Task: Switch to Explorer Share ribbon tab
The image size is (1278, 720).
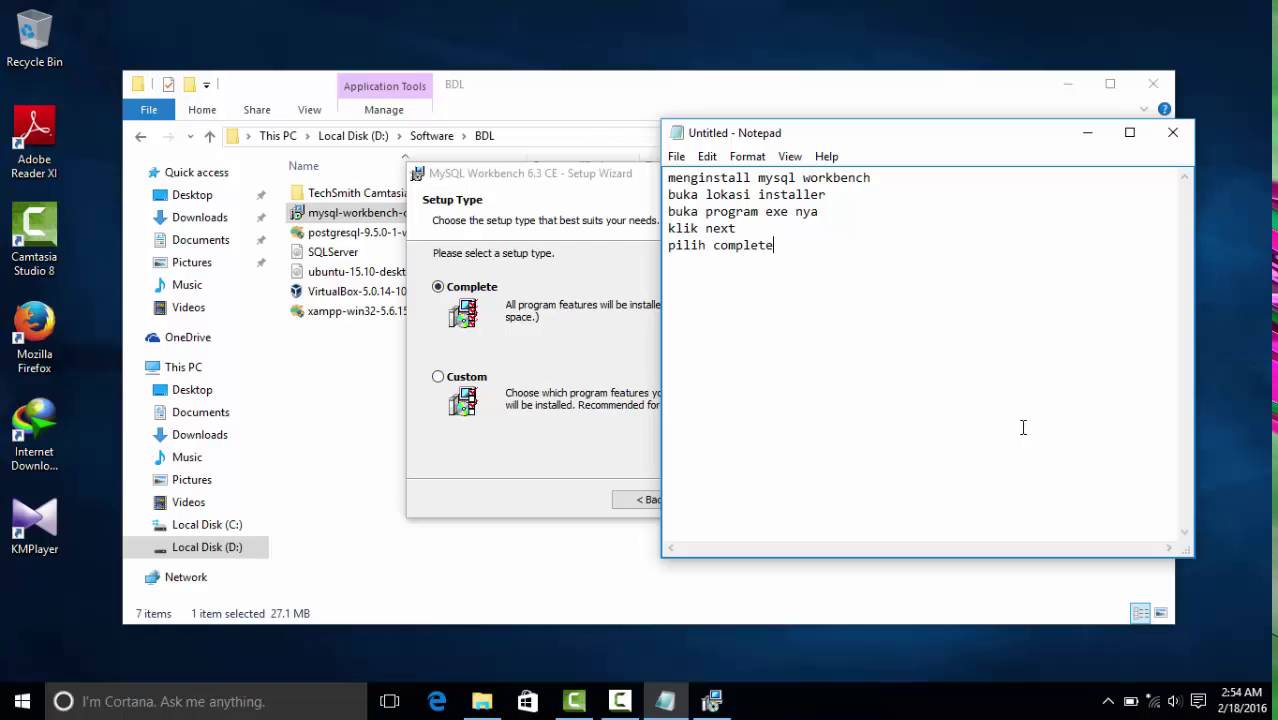Action: (257, 110)
